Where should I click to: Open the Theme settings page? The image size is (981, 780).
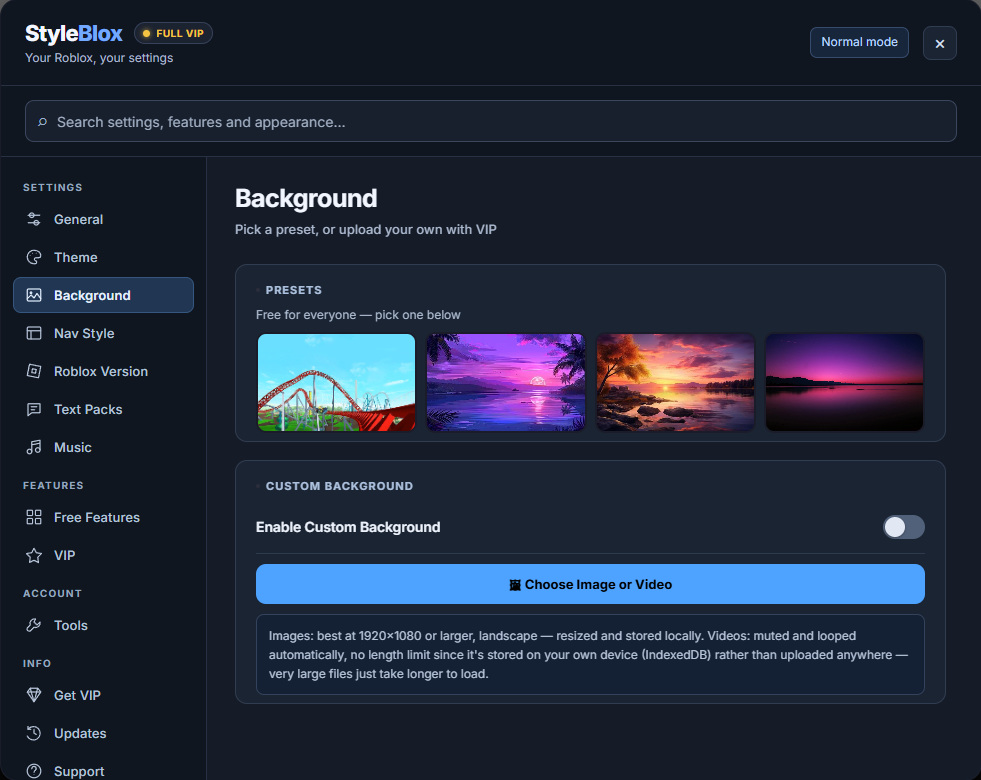coord(103,257)
